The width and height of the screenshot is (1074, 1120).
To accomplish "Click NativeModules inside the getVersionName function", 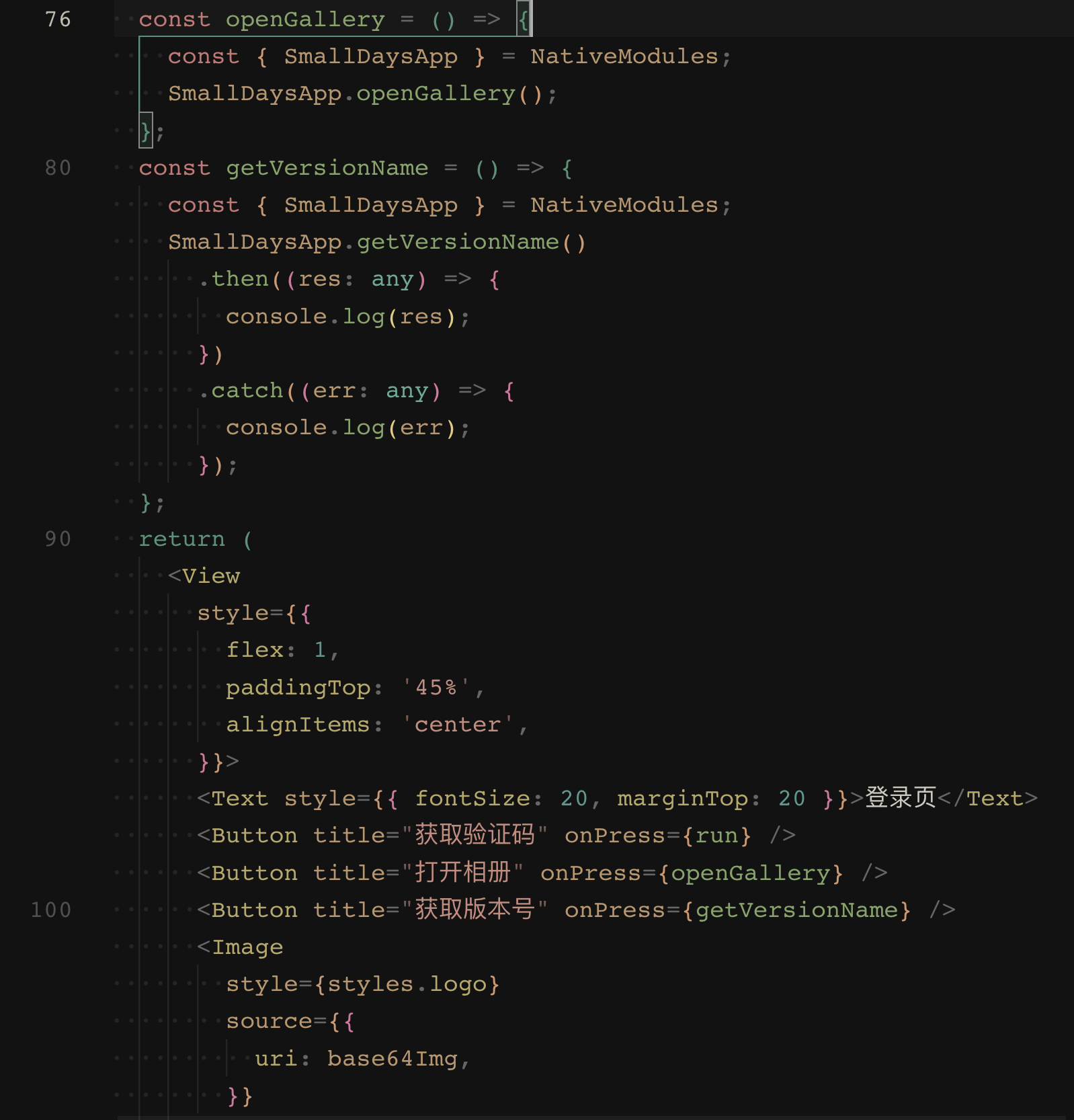I will pos(624,205).
